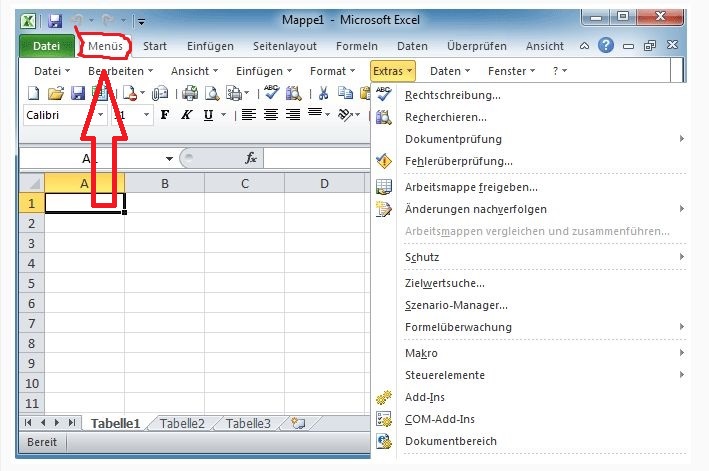
Task: Click the vertical alignment icon
Action: pyautogui.click(x=315, y=113)
